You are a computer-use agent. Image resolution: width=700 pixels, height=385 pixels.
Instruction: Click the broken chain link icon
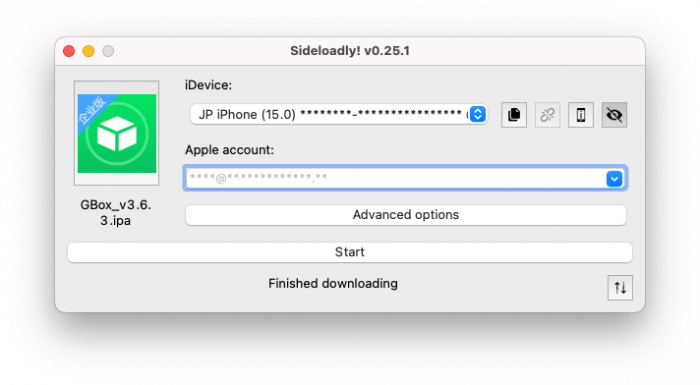coord(547,115)
